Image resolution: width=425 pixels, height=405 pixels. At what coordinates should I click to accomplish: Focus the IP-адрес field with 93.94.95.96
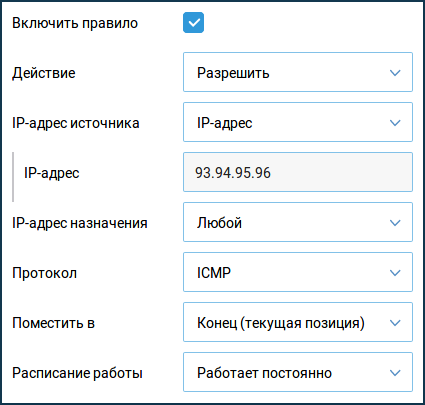298,172
